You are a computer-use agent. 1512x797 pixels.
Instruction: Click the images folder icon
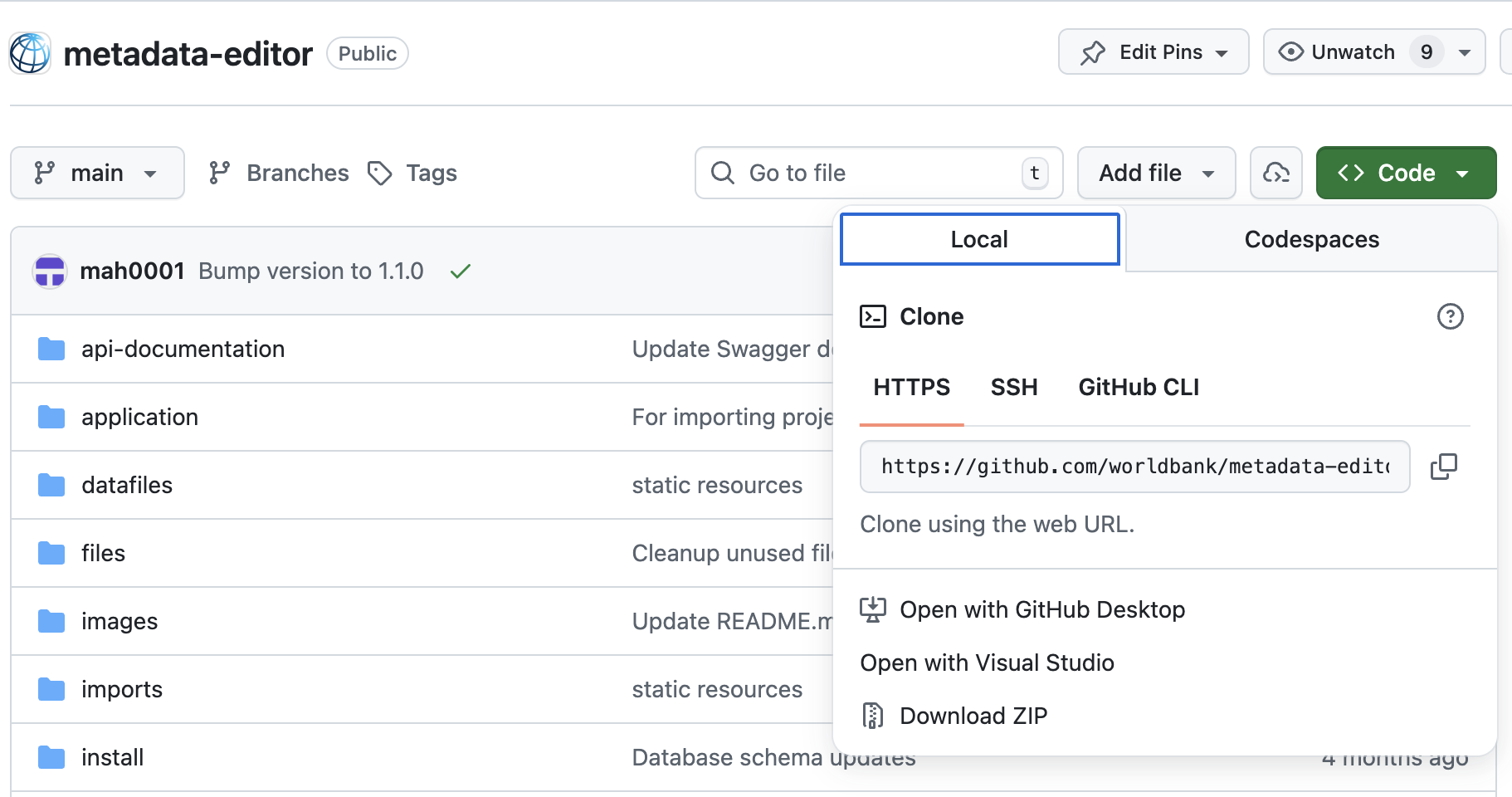click(51, 620)
